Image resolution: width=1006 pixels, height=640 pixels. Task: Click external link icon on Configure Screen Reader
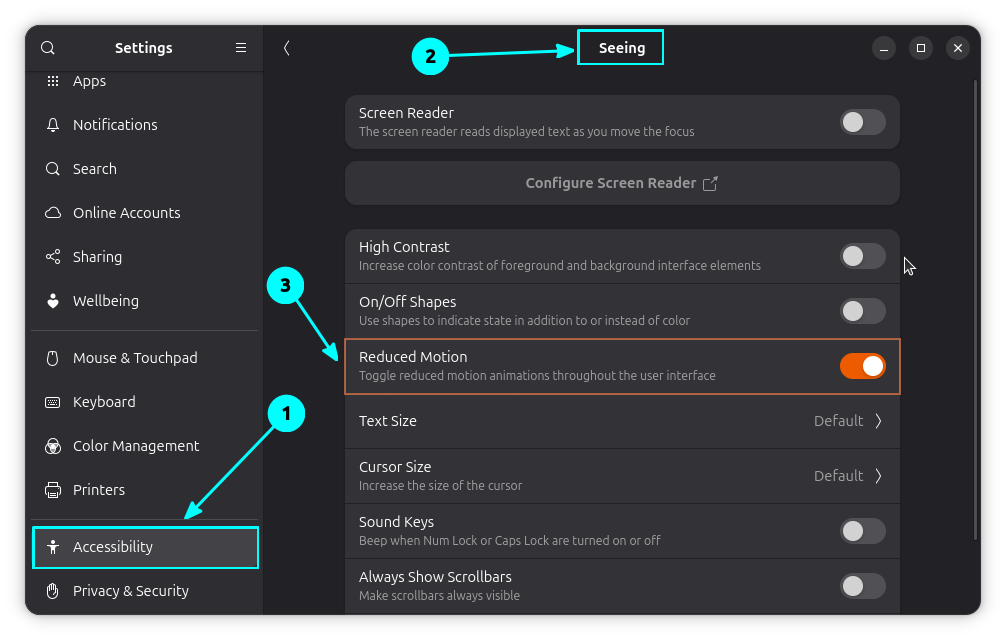(x=710, y=183)
